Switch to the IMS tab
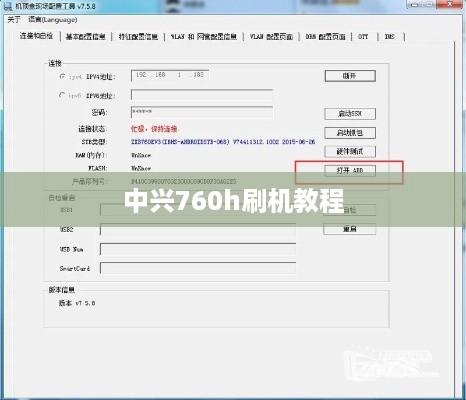The height and width of the screenshot is (400, 466). [390, 37]
